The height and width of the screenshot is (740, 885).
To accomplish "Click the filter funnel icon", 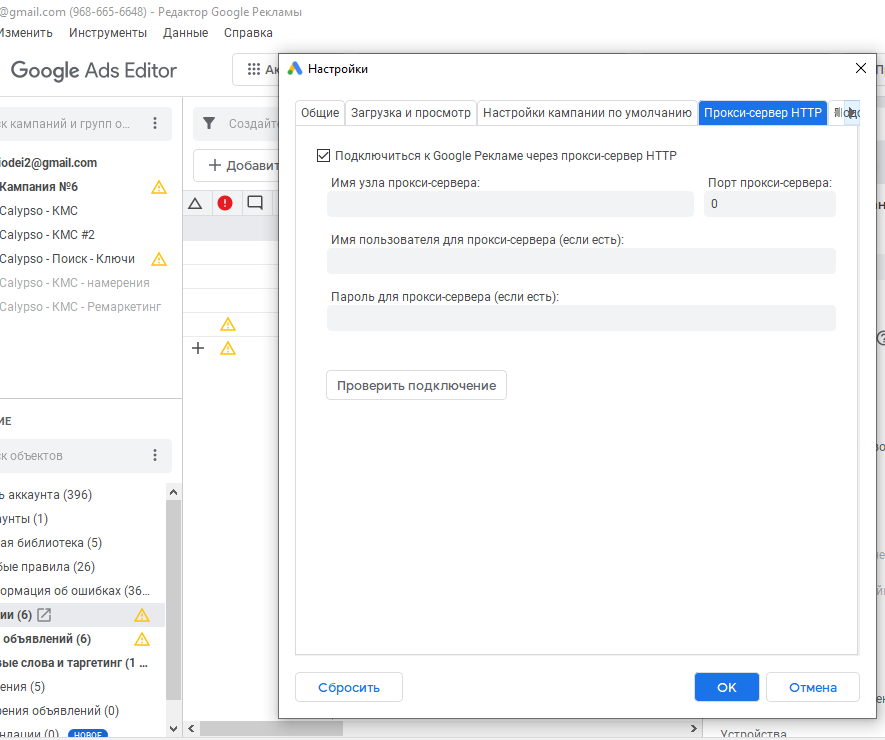I will 209,124.
